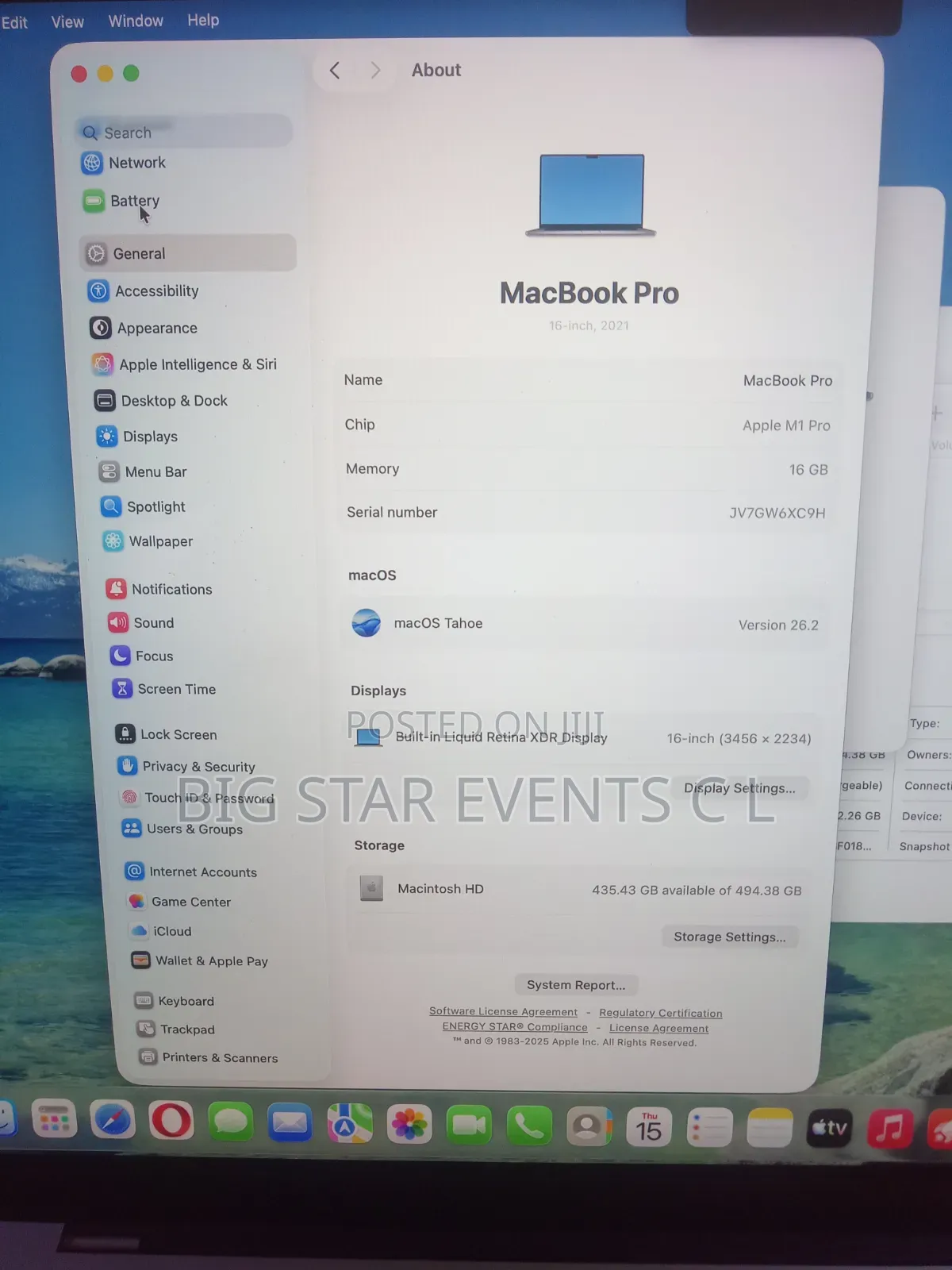Launch Opera from the Dock
The width and height of the screenshot is (952, 1270).
point(171,1122)
